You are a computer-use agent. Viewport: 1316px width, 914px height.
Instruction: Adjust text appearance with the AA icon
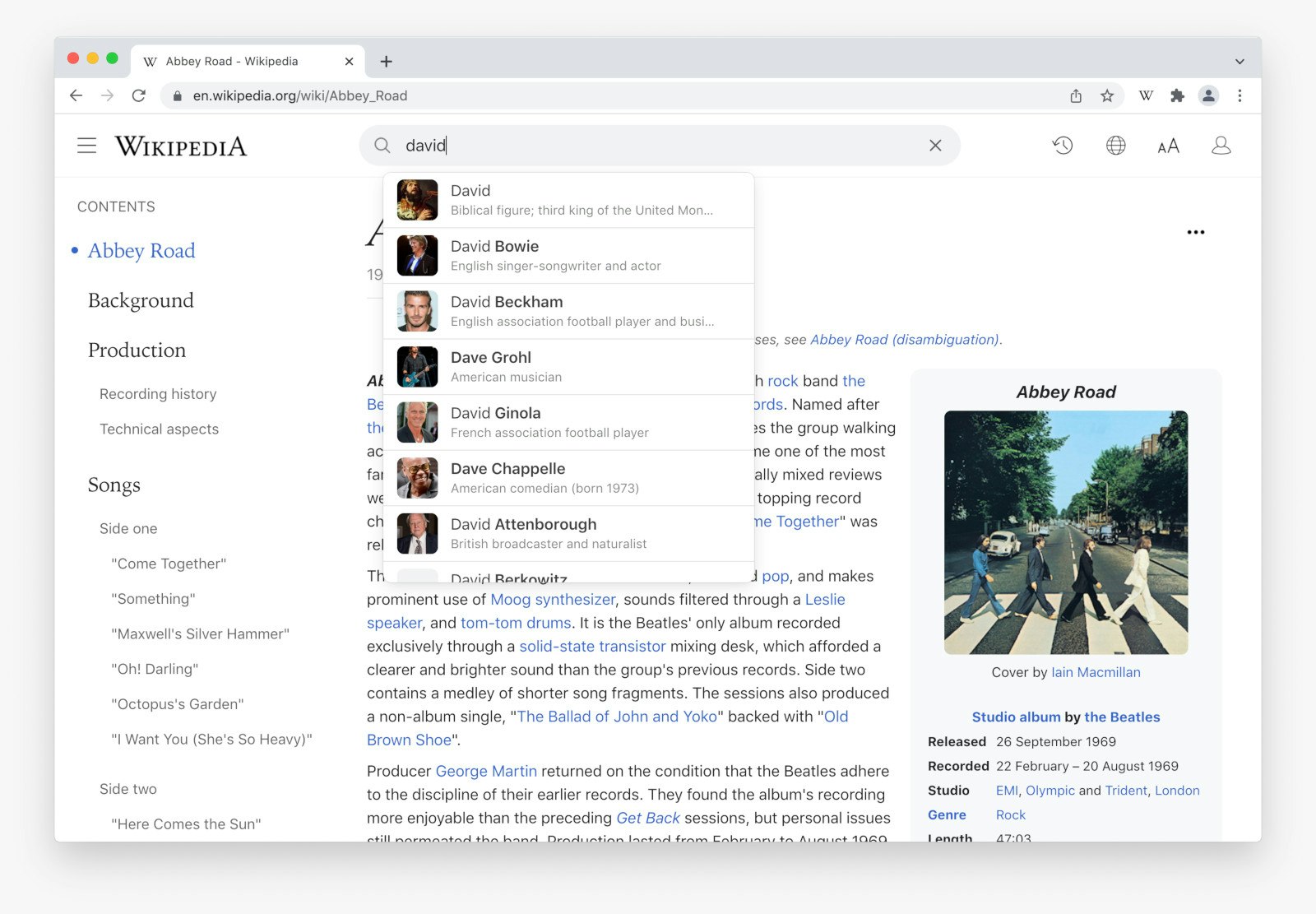coord(1167,145)
